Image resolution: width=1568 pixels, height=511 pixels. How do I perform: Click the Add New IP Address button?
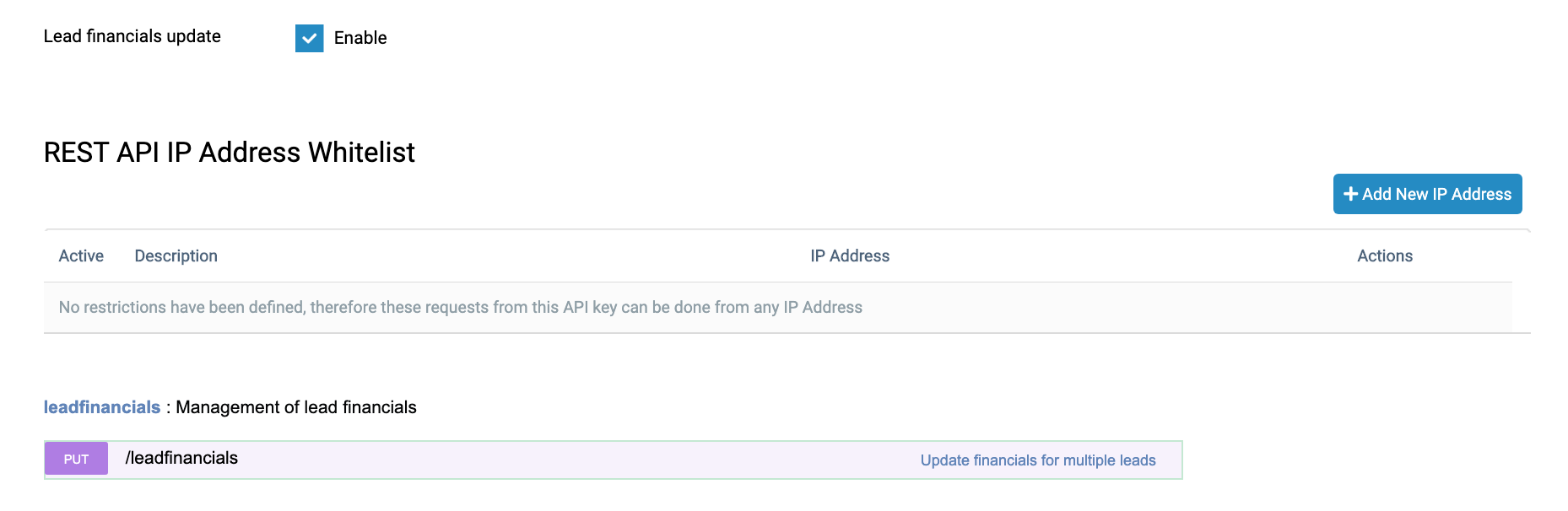tap(1427, 194)
